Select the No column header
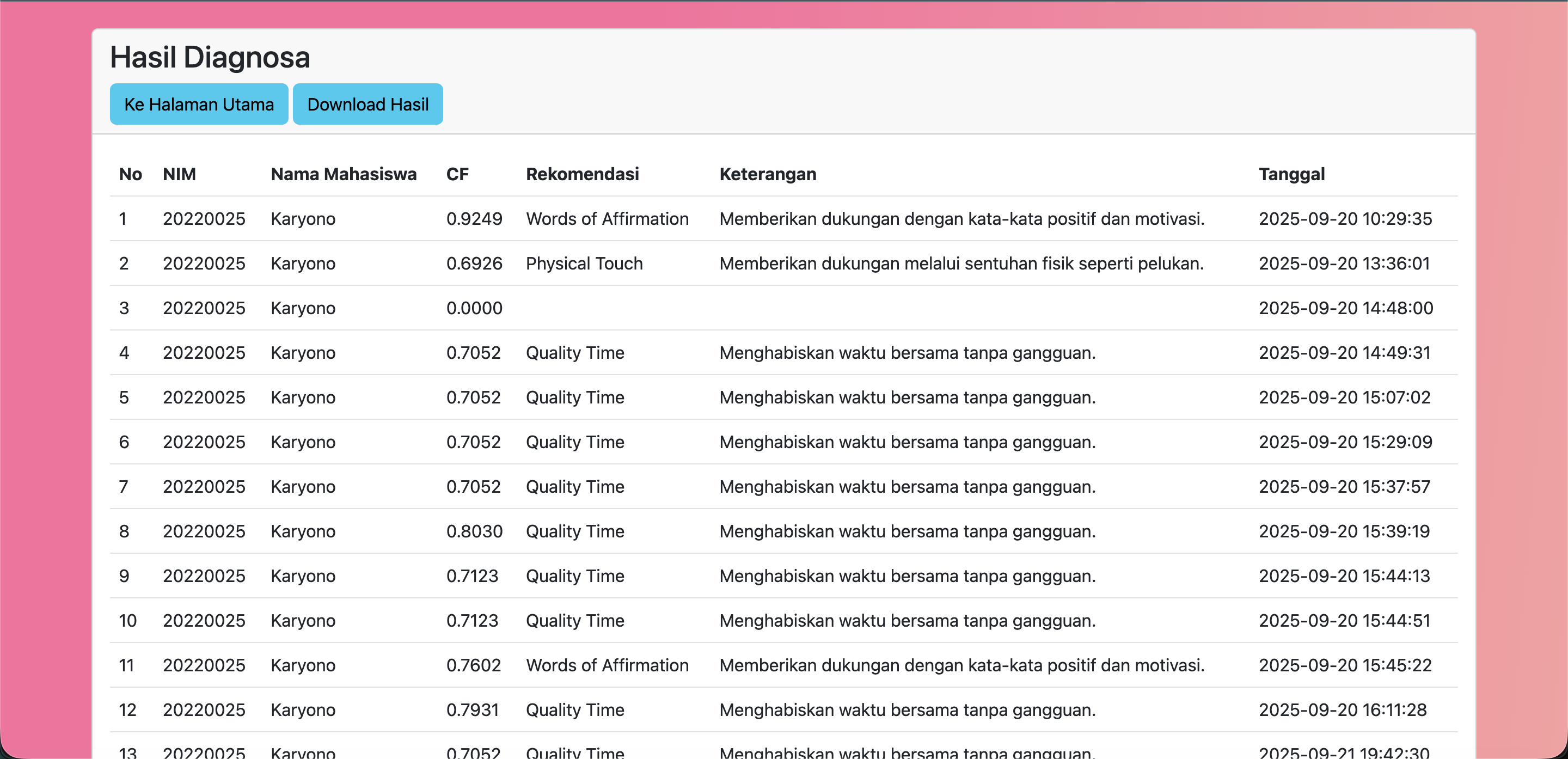The height and width of the screenshot is (759, 1568). point(131,174)
